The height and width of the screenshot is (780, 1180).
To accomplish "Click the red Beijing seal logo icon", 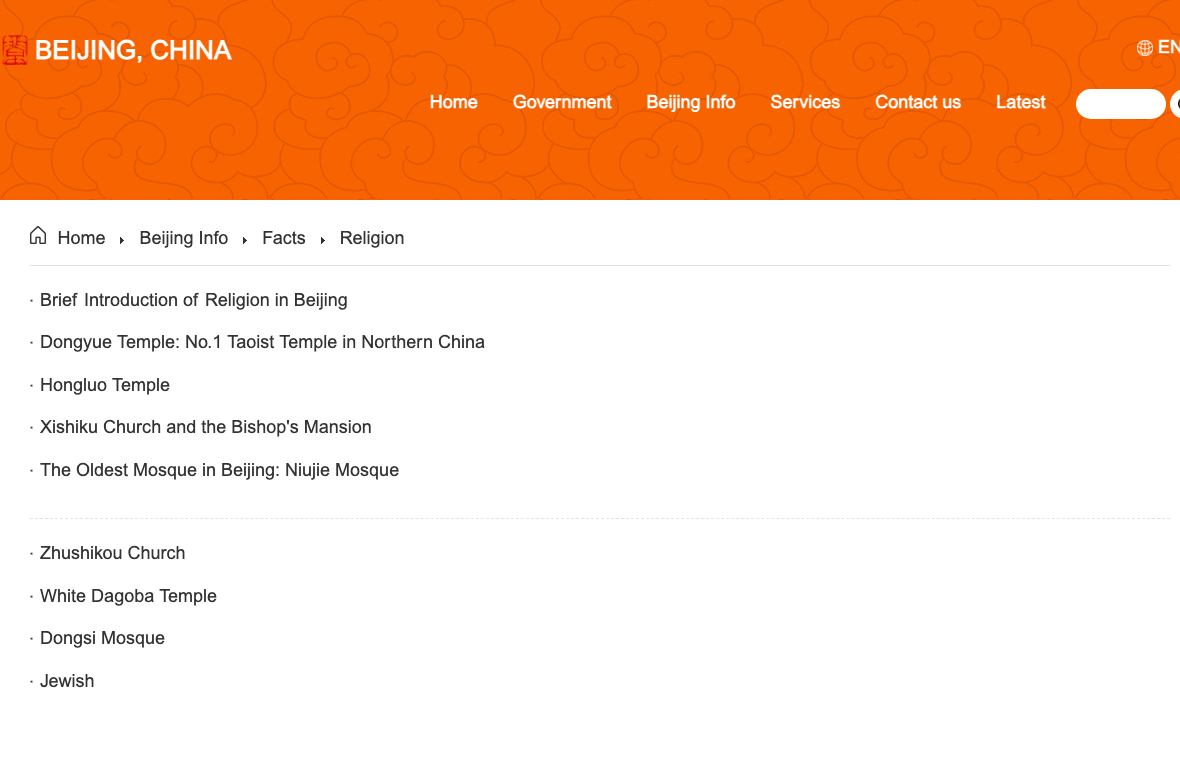I will [x=14, y=50].
